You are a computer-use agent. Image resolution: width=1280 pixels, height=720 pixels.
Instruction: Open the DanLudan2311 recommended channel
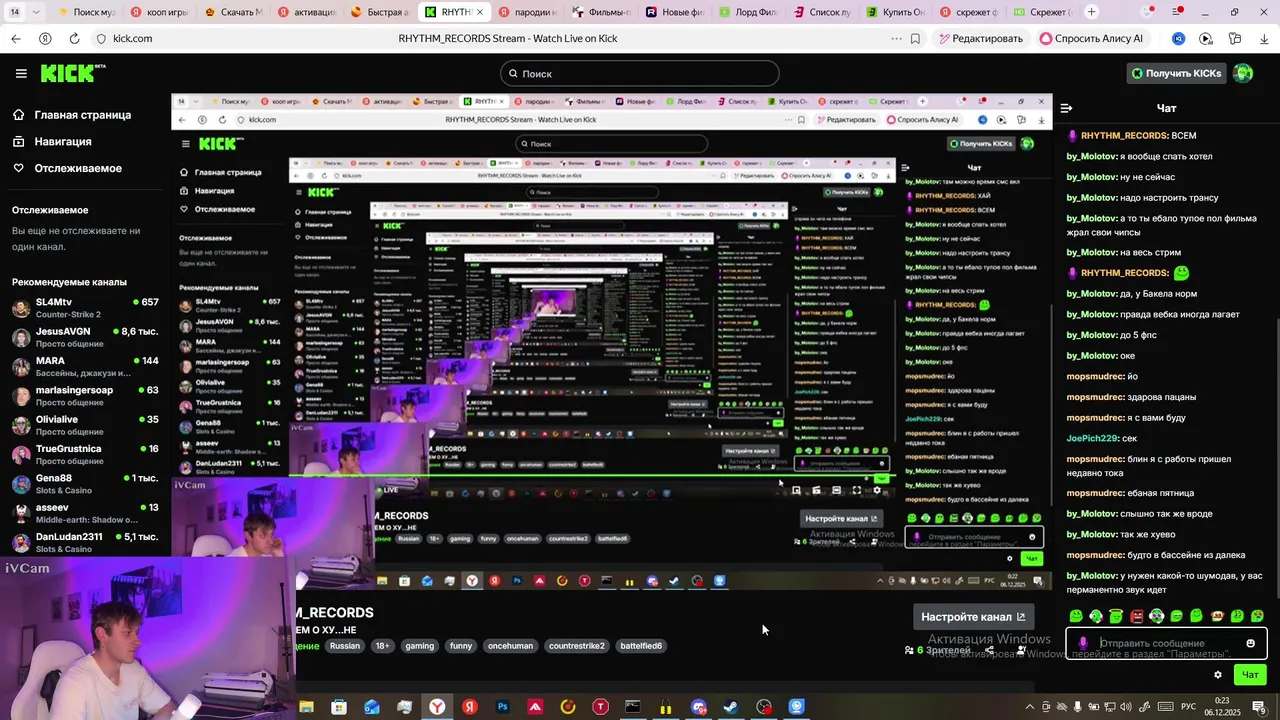coord(85,542)
